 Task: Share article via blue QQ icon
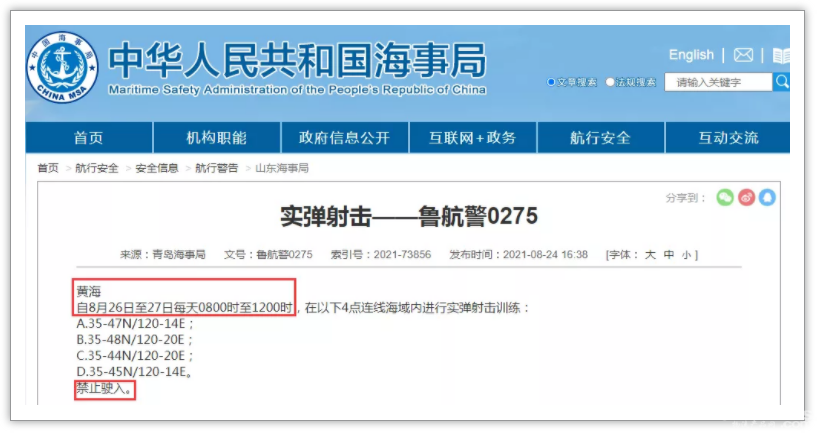click(x=767, y=197)
